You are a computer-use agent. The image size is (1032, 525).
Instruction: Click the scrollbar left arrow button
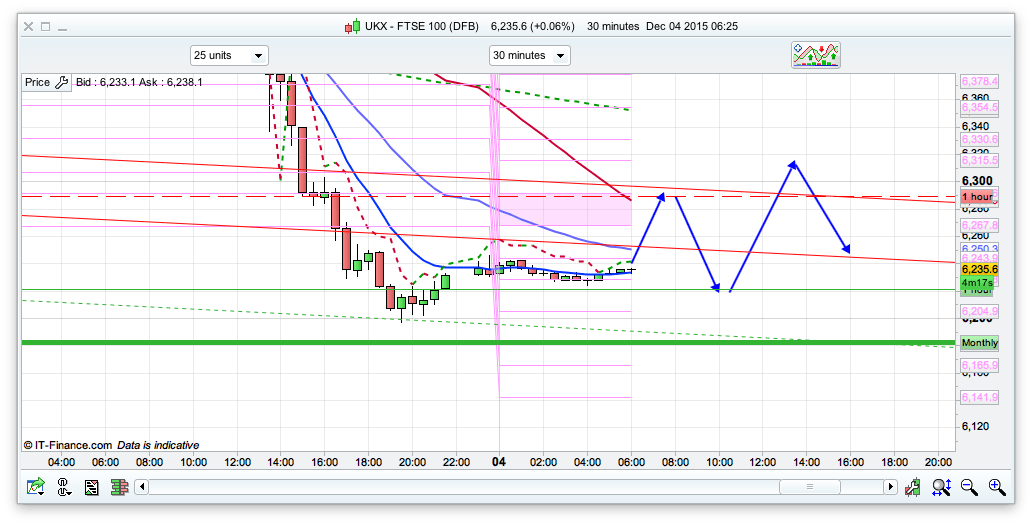[x=142, y=487]
